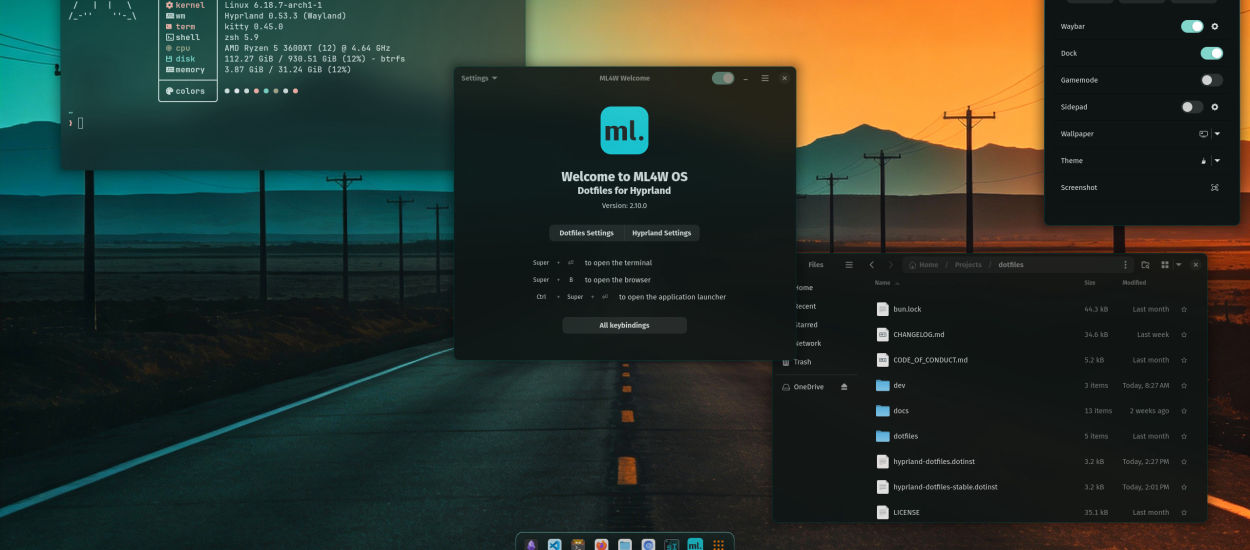The width and height of the screenshot is (1250, 550).
Task: Click the All keybindings button
Action: pyautogui.click(x=624, y=325)
